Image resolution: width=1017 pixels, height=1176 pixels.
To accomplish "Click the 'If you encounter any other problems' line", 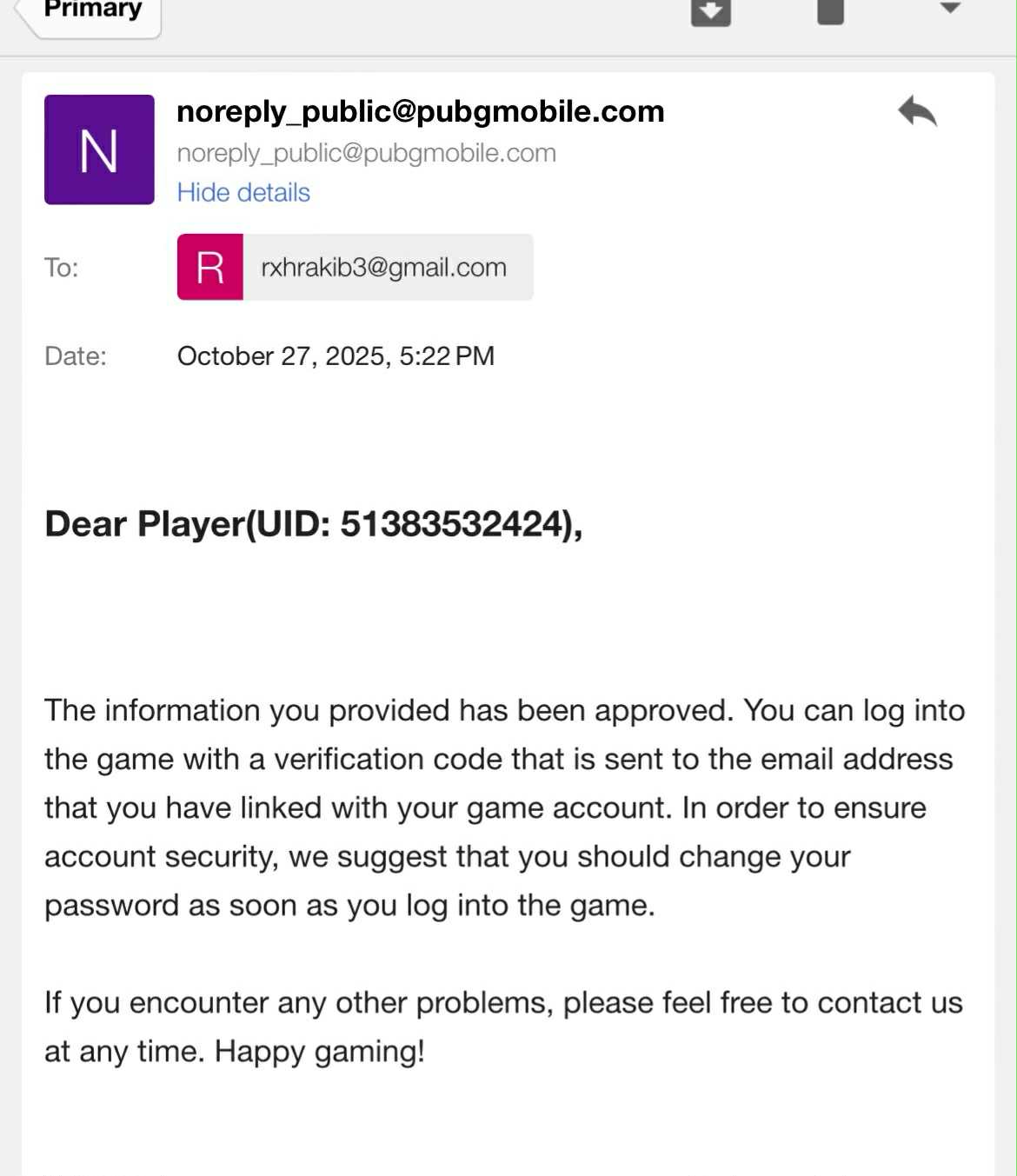I will [x=296, y=1002].
